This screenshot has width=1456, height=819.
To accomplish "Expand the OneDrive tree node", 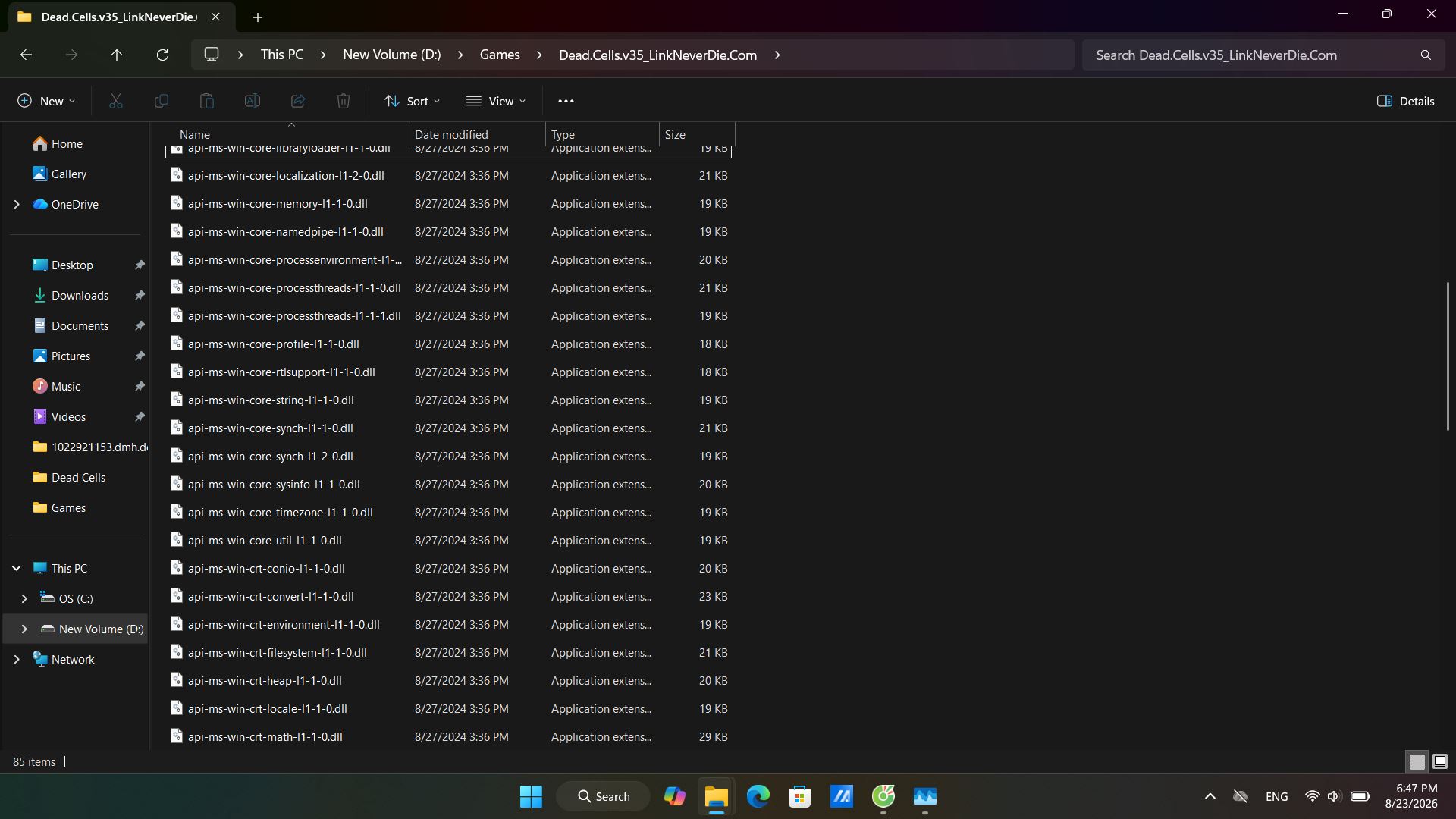I will [17, 204].
